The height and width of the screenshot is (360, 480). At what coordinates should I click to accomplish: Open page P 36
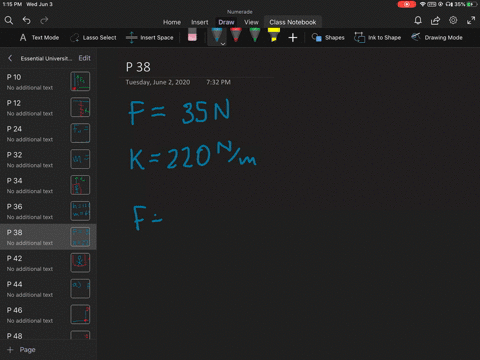point(48,211)
